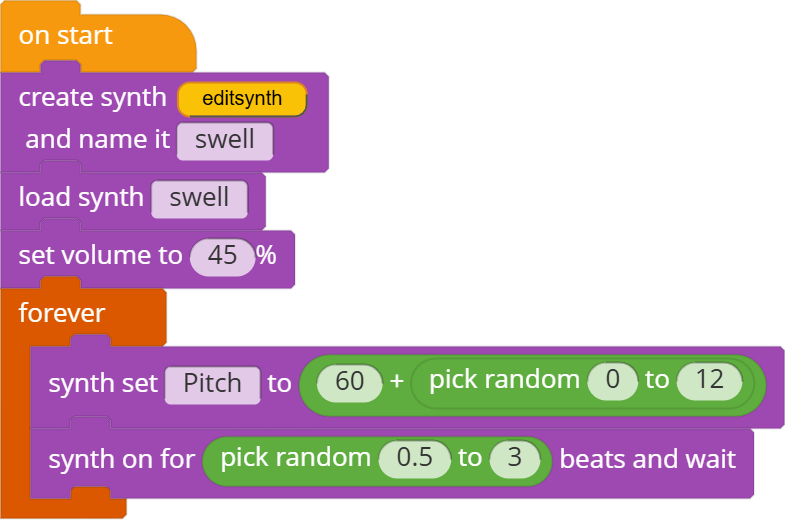Select the on start hat block
Image resolution: width=785 pixels, height=532 pixels.
[x=65, y=36]
